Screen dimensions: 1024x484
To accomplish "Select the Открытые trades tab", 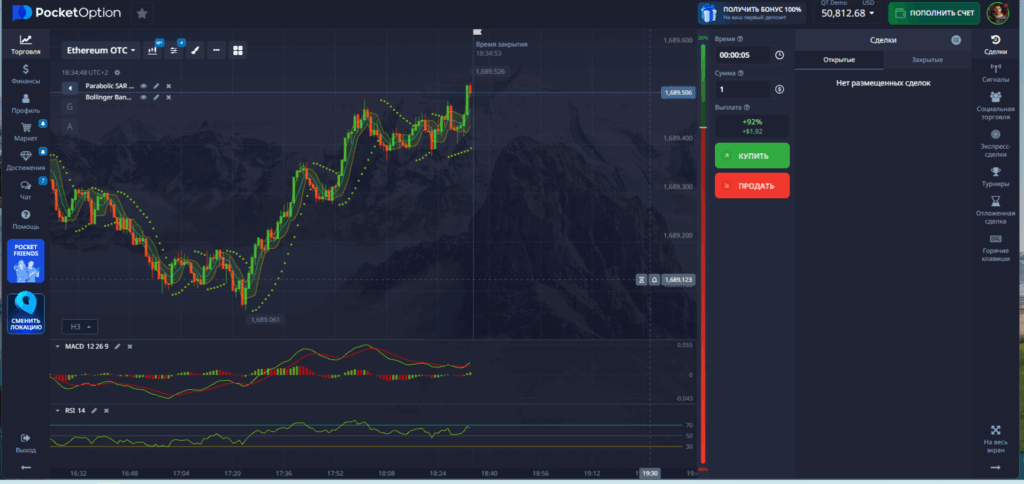I will point(838,61).
